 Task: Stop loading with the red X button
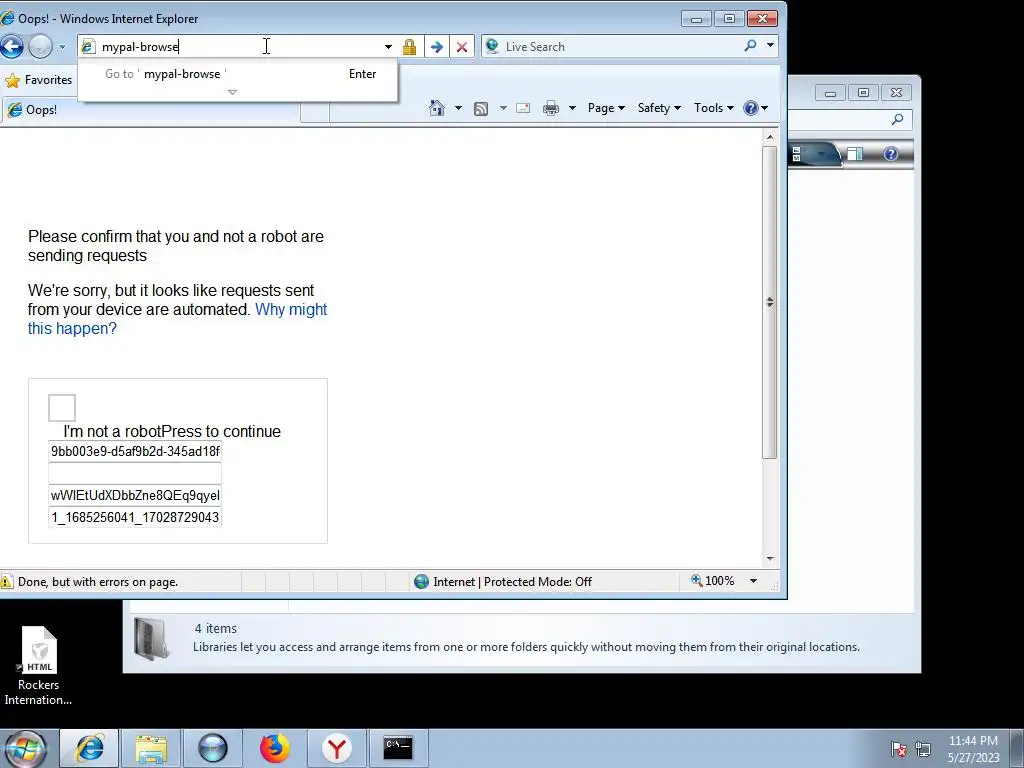point(462,47)
